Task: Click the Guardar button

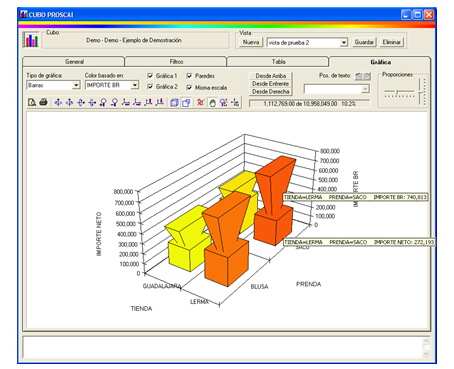Action: tap(364, 42)
